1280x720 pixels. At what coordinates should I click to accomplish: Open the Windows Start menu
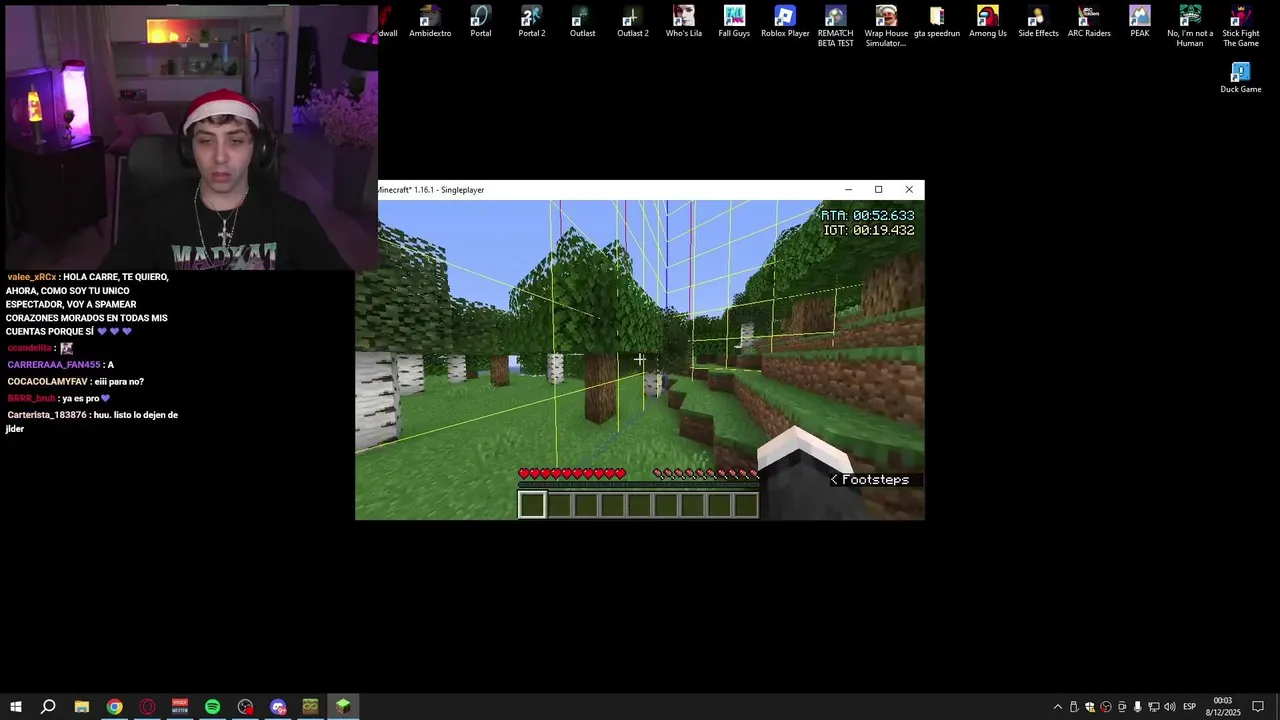[x=16, y=707]
